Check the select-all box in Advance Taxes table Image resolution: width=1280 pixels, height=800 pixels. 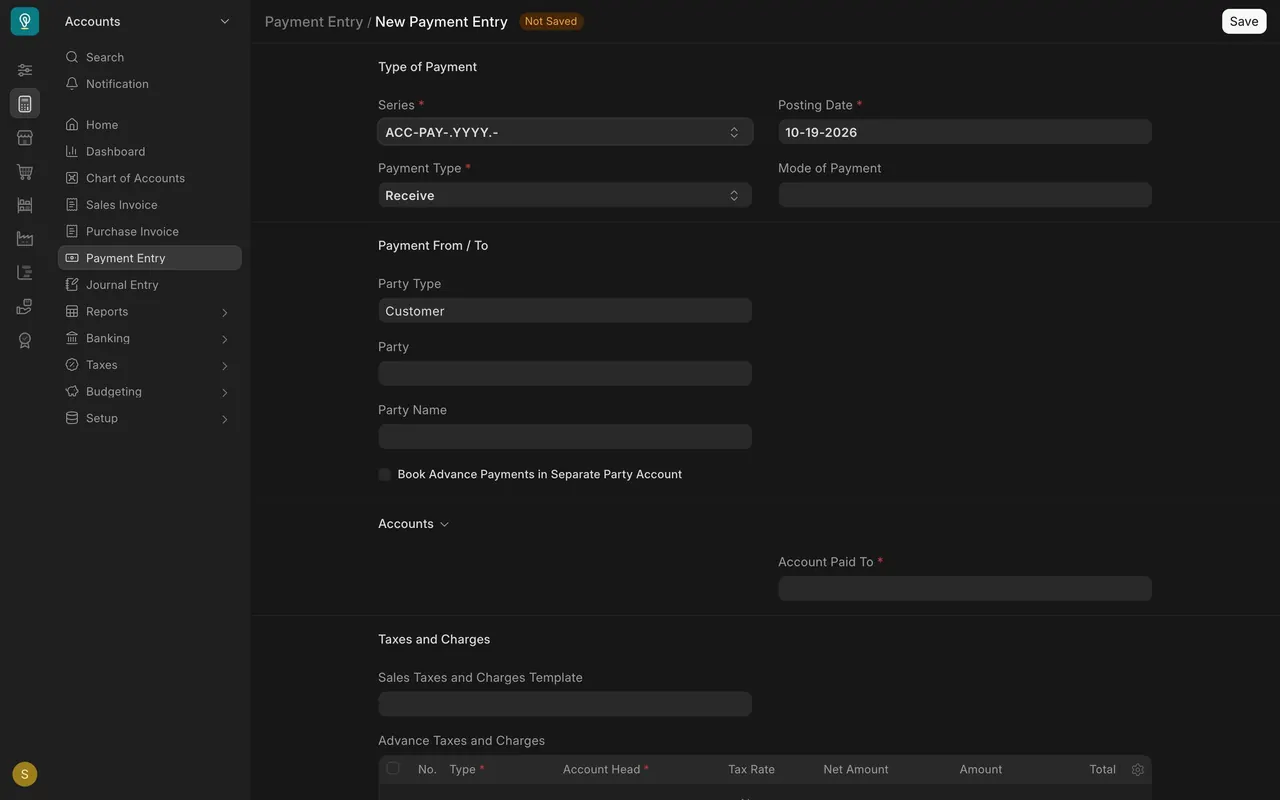(393, 769)
